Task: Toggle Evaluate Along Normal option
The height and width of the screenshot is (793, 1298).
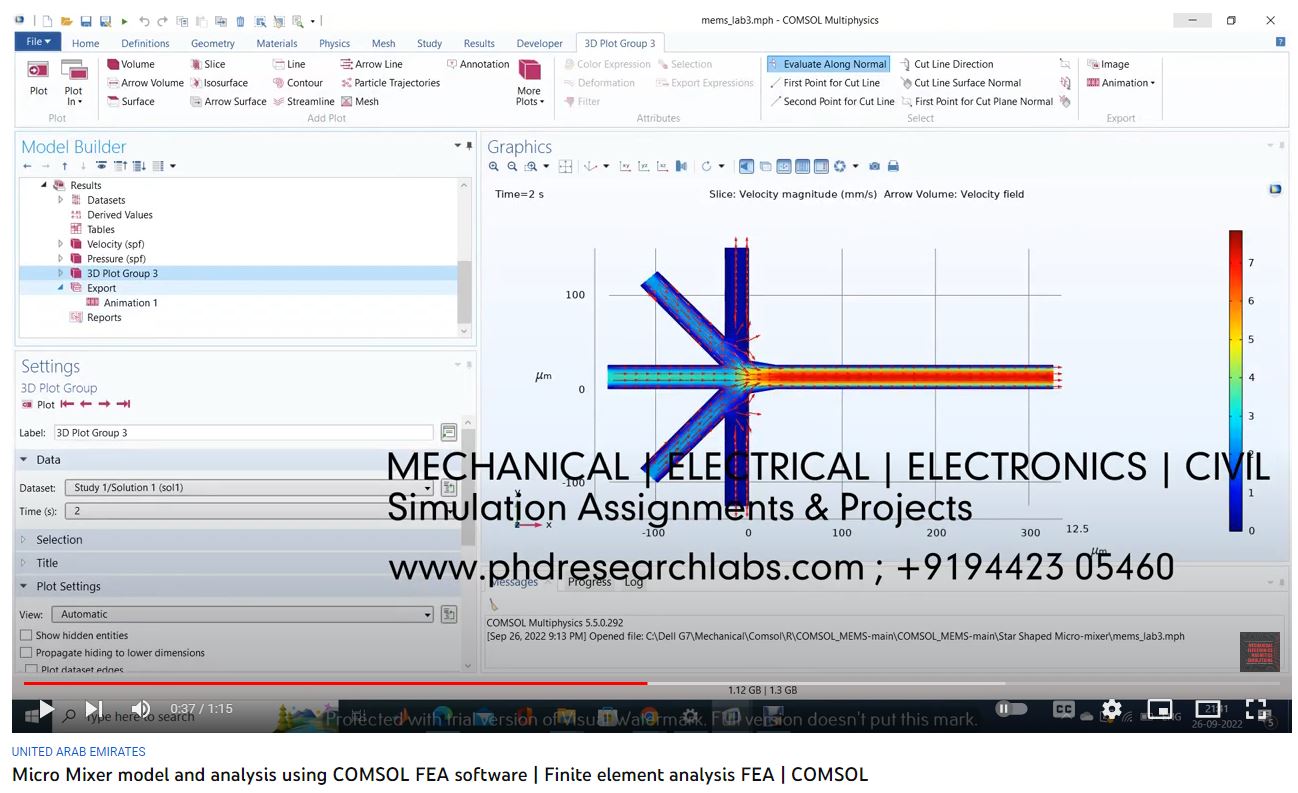Action: click(828, 64)
